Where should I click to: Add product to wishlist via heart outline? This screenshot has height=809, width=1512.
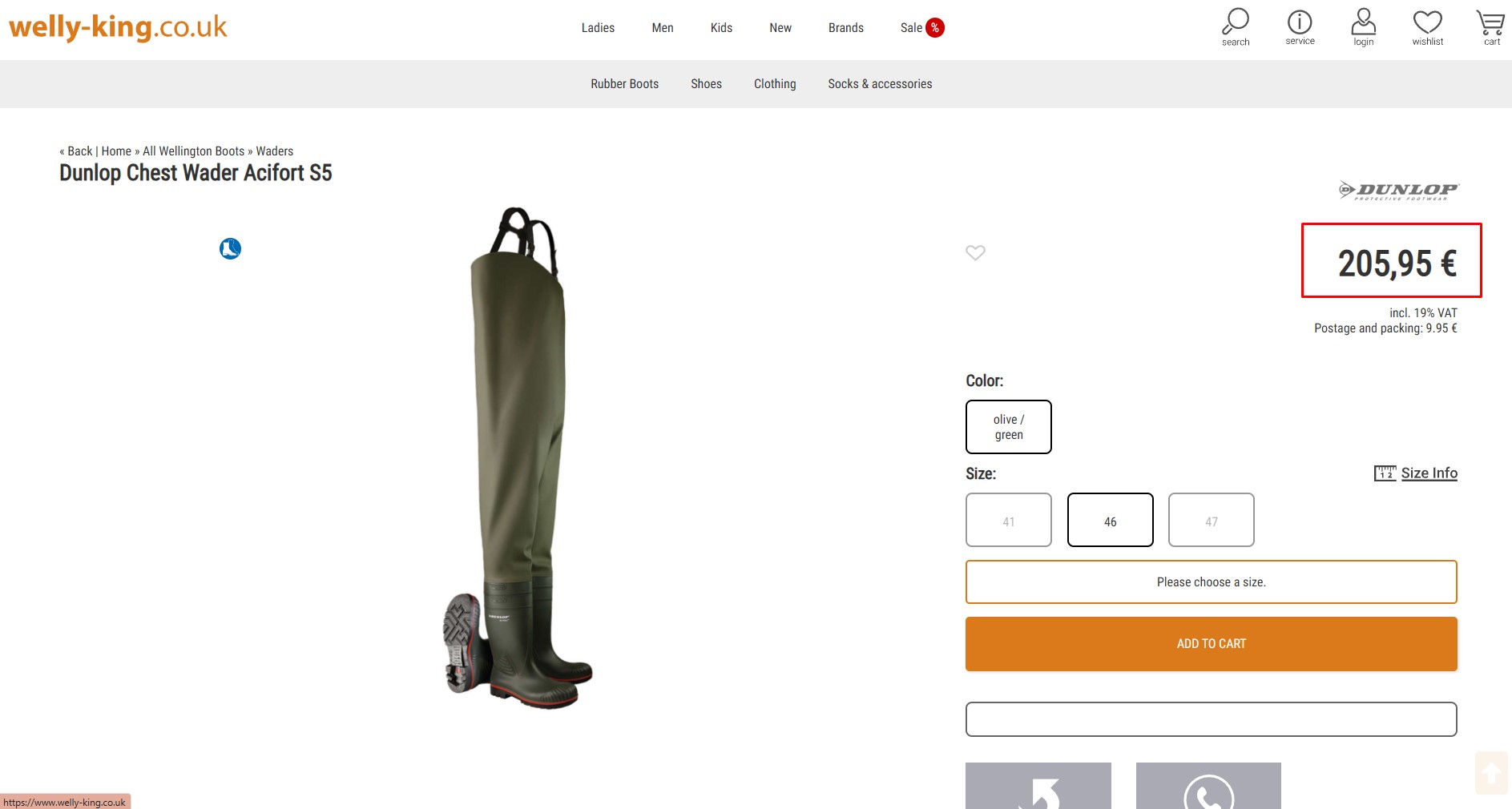tap(975, 252)
